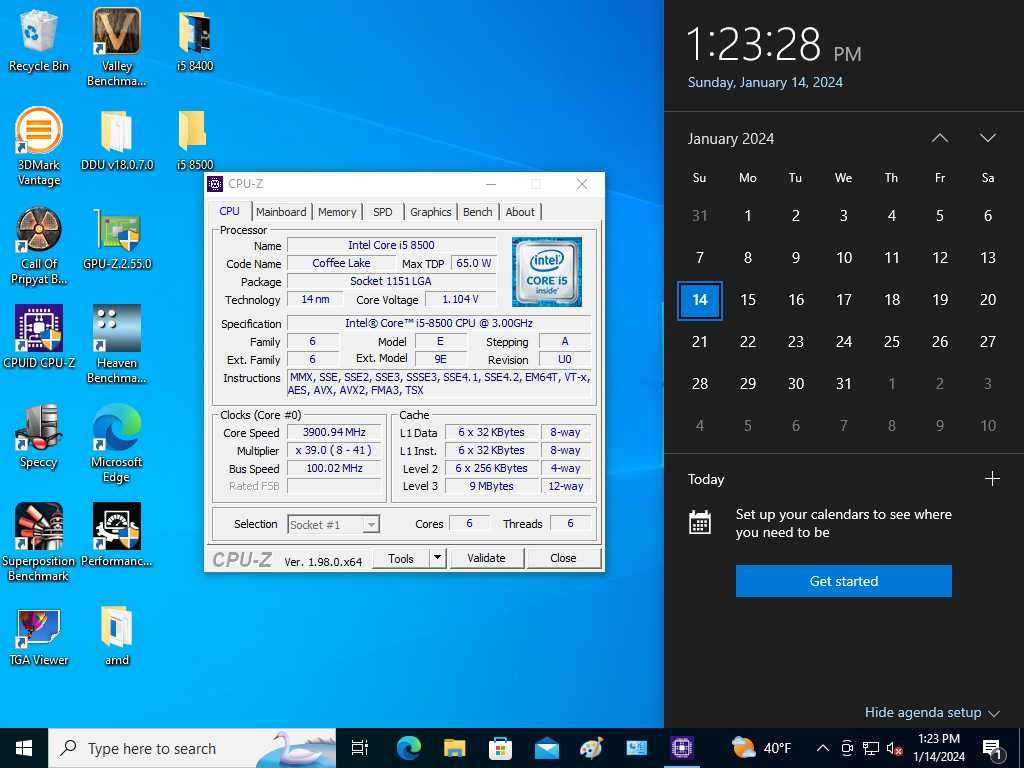The height and width of the screenshot is (768, 1024).
Task: Open the Tools dropdown arrow in CPU-Z
Action: 438,558
